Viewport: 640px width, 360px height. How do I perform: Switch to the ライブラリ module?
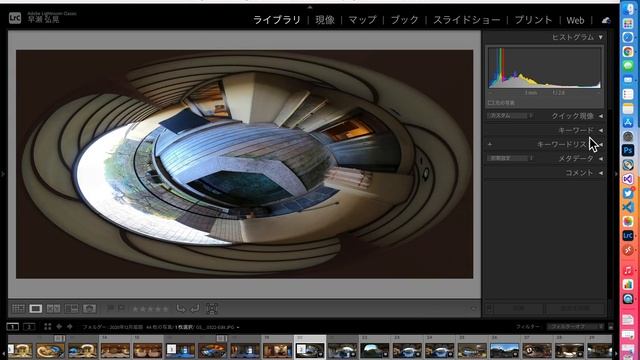tap(276, 20)
